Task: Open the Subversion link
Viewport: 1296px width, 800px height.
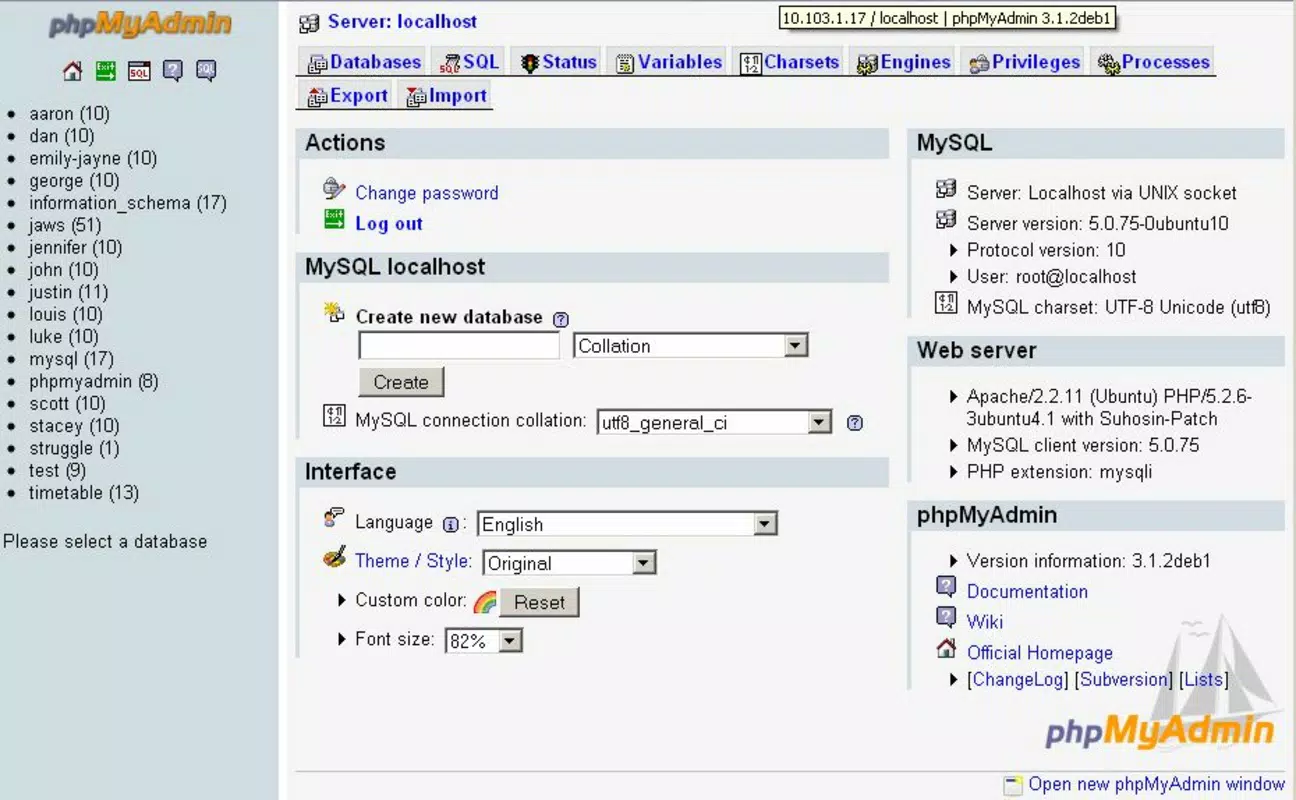Action: [x=1125, y=680]
